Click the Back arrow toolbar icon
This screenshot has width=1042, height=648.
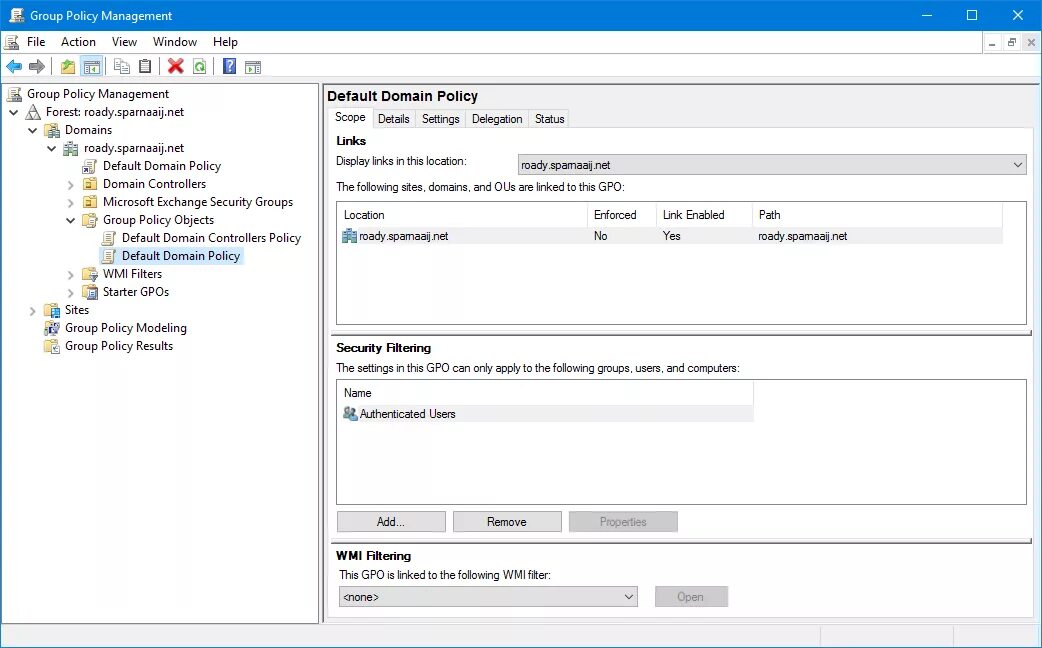click(14, 66)
